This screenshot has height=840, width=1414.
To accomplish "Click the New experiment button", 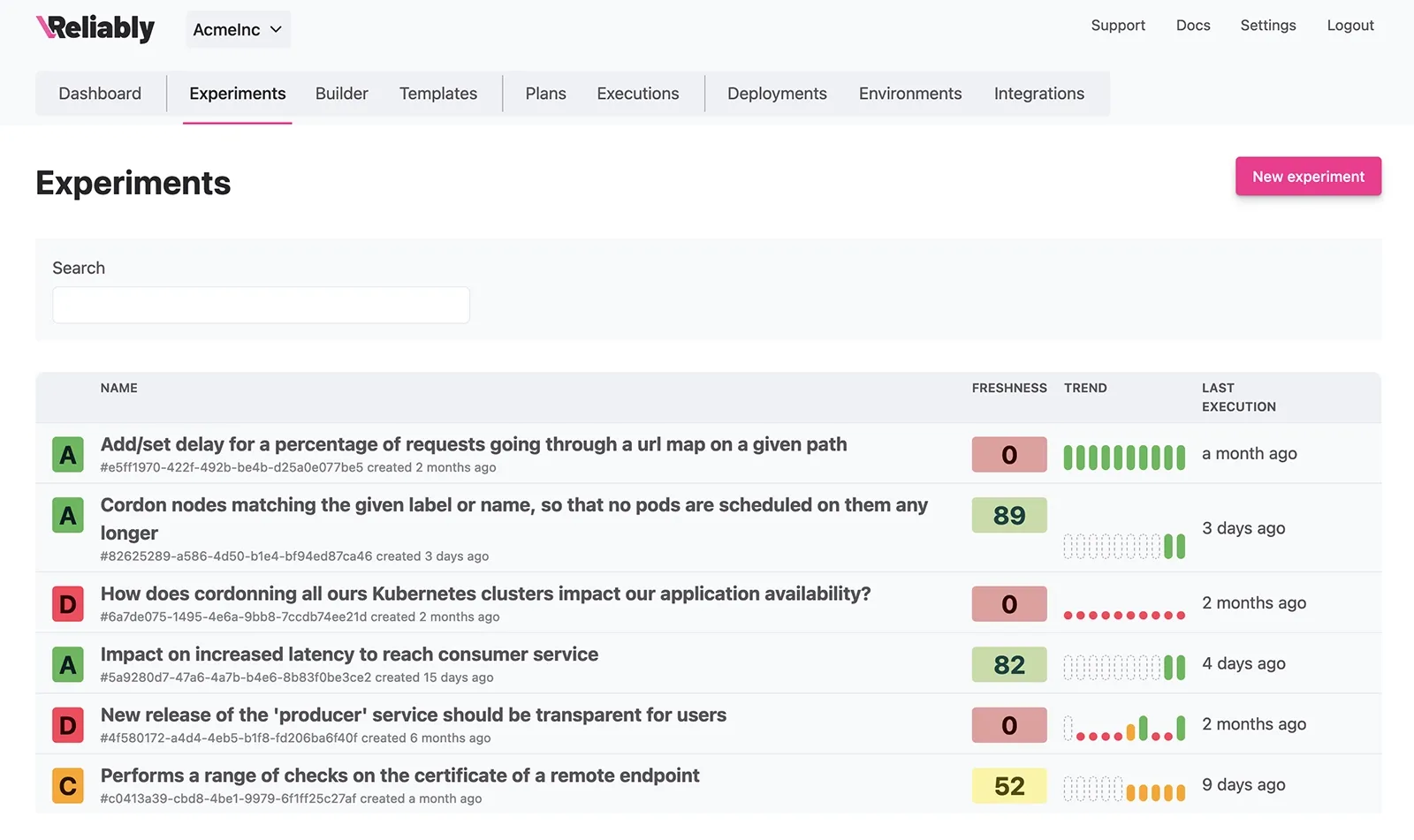I will 1308,177.
